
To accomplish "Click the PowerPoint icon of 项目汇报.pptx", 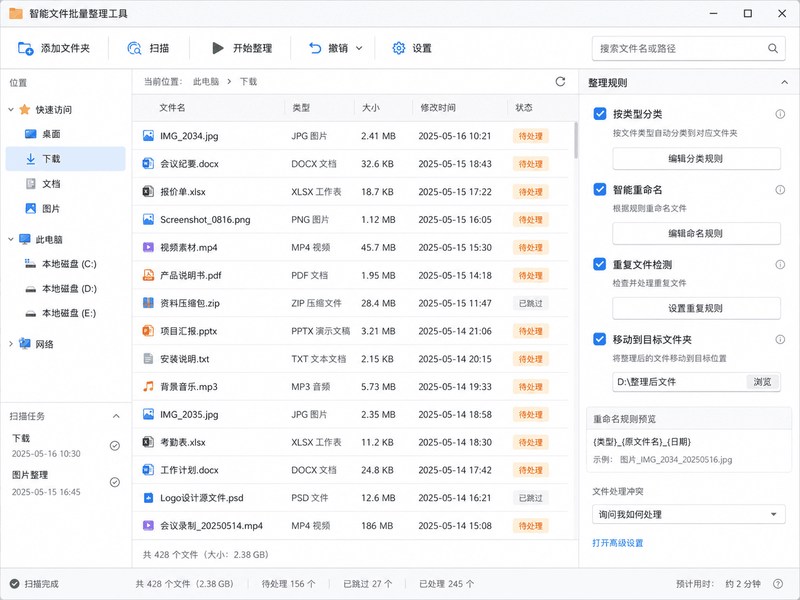I will pos(148,331).
